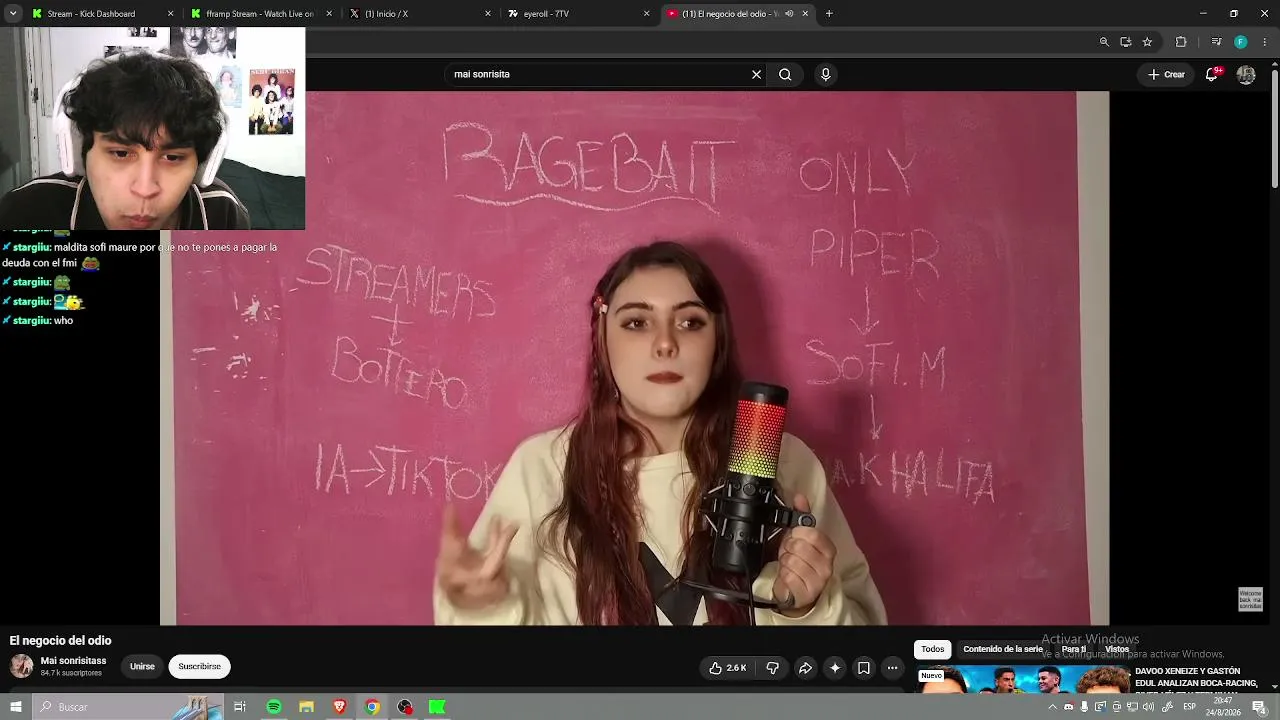Expand the tab search dropdown arrow
The image size is (1280, 720).
pos(13,14)
